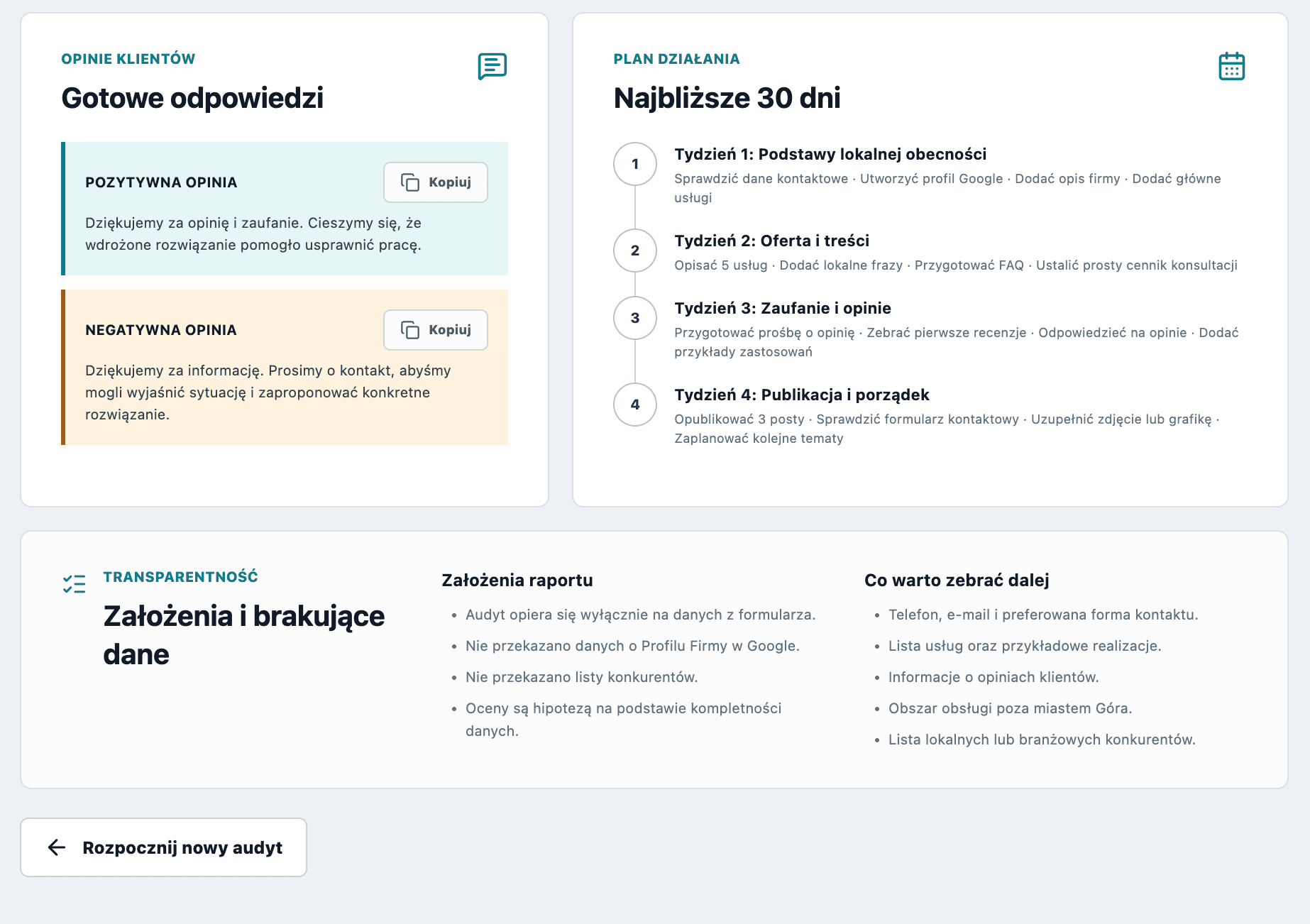The image size is (1310, 924).
Task: Click bullet Telefon, e-mail i preferowana forma kontaktu
Action: pyautogui.click(x=1043, y=615)
